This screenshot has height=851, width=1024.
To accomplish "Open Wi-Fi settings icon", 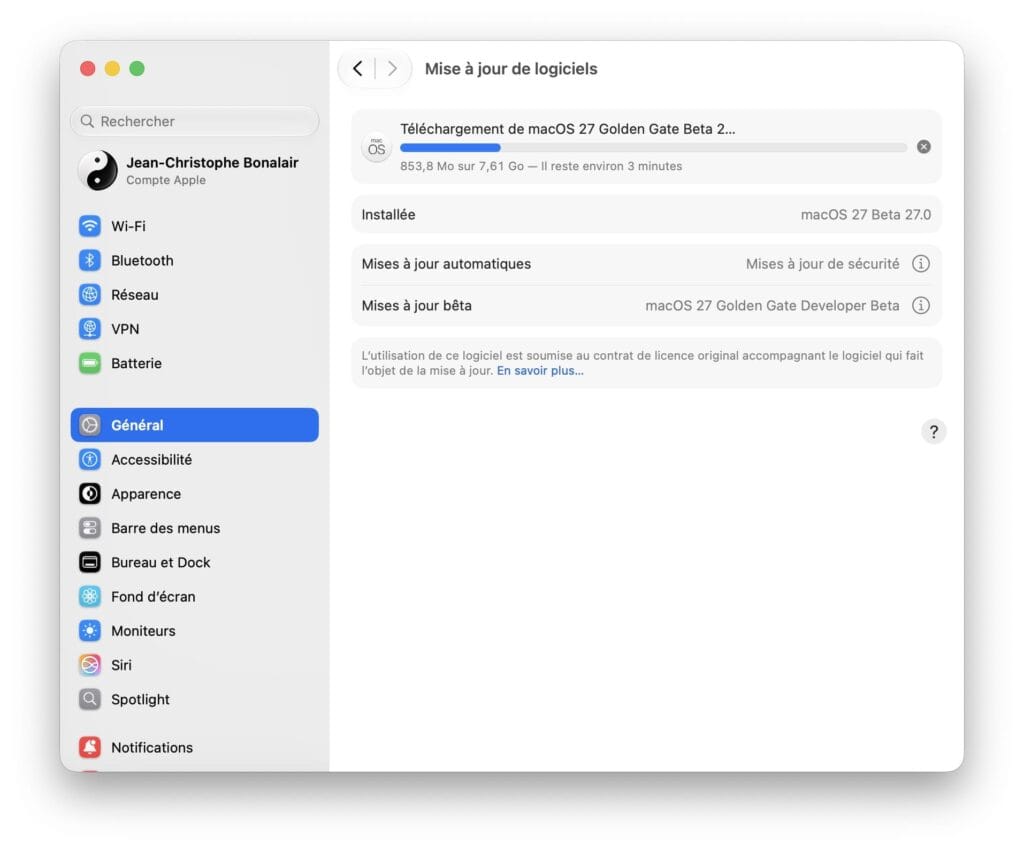I will coord(89,226).
